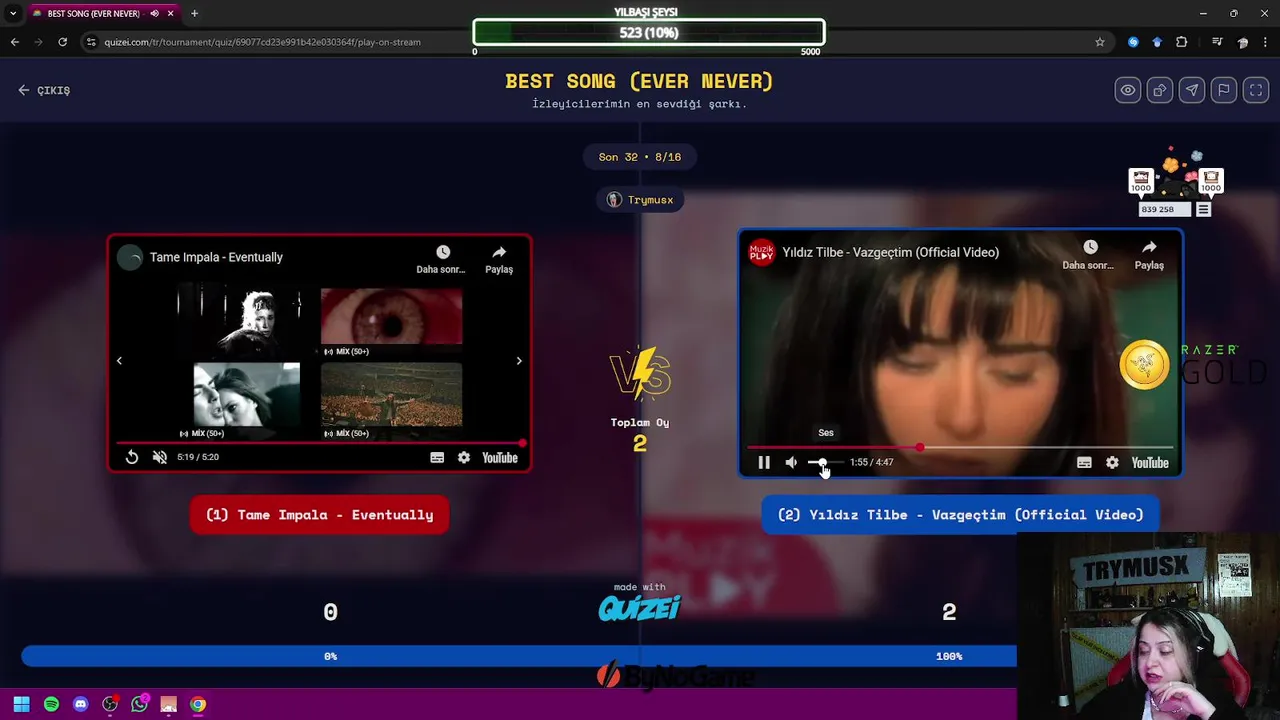The image size is (1280, 720).
Task: Open the Windows Start menu
Action: point(21,704)
